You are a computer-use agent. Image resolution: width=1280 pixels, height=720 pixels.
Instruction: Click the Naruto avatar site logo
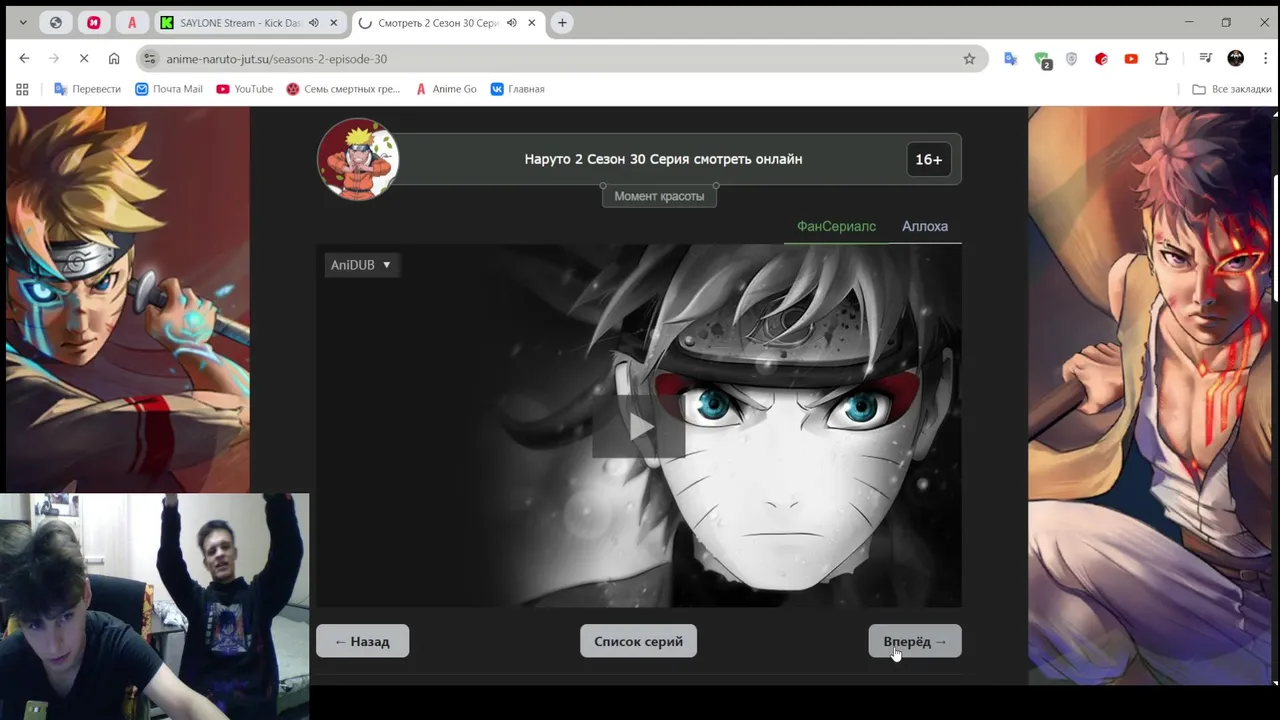358,159
